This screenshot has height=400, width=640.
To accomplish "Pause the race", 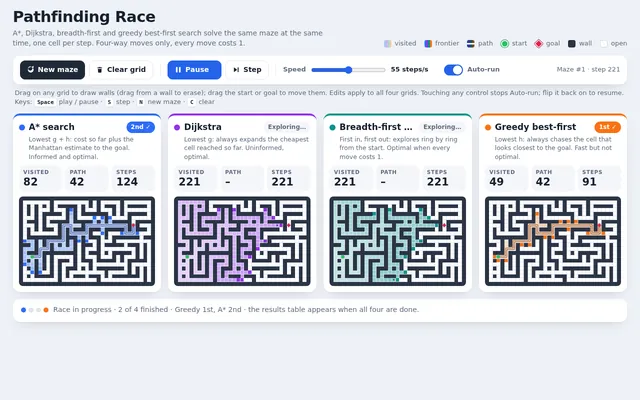I will click(x=194, y=70).
